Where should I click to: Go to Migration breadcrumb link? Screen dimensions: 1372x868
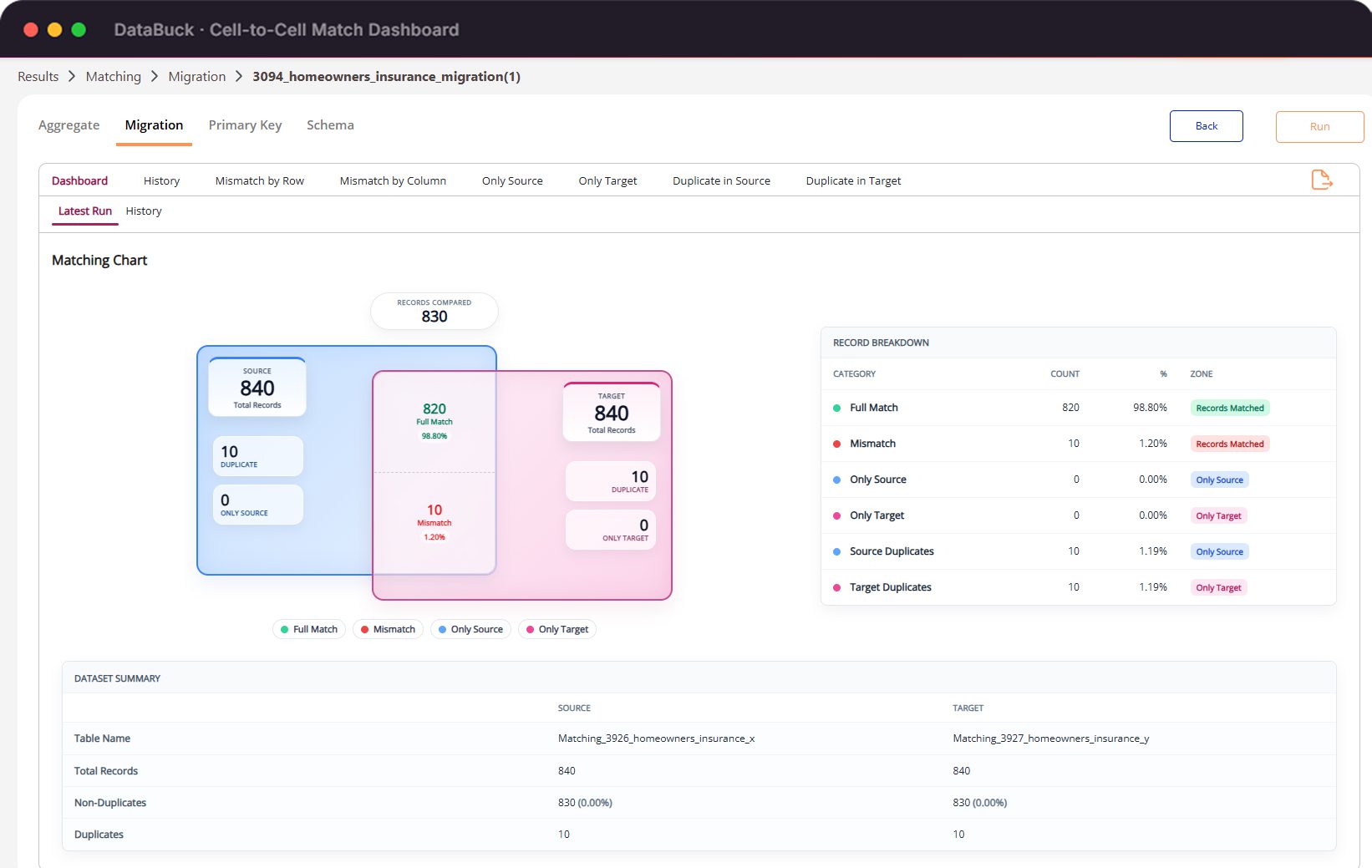(x=196, y=77)
